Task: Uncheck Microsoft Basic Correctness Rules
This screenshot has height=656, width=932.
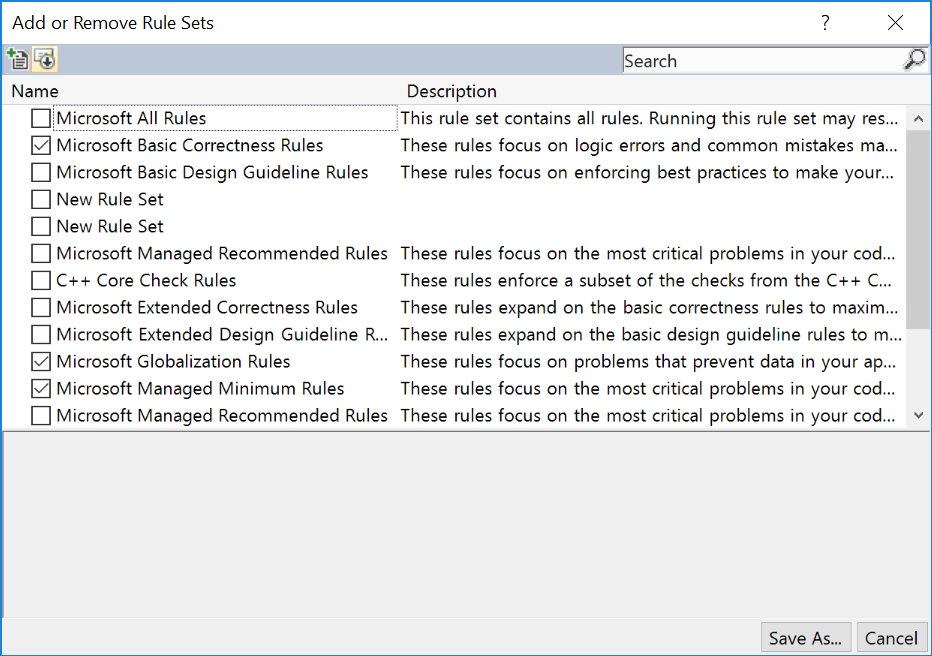Action: tap(41, 146)
